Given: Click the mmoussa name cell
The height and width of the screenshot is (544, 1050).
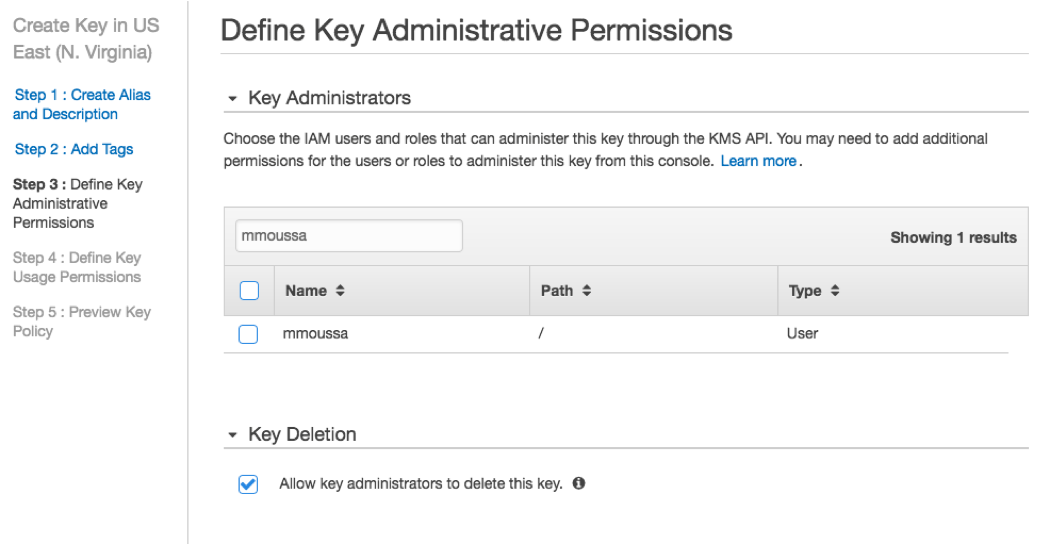Looking at the screenshot, I should point(315,334).
